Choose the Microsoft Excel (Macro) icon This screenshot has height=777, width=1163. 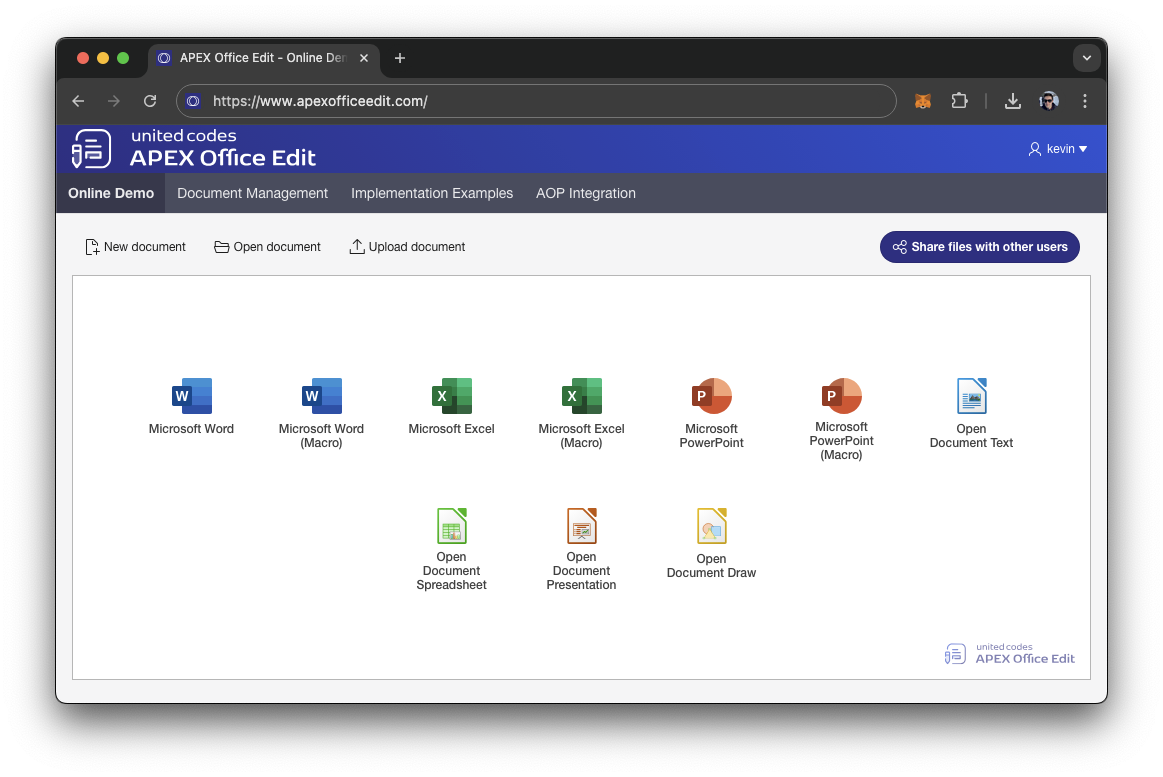pos(581,397)
